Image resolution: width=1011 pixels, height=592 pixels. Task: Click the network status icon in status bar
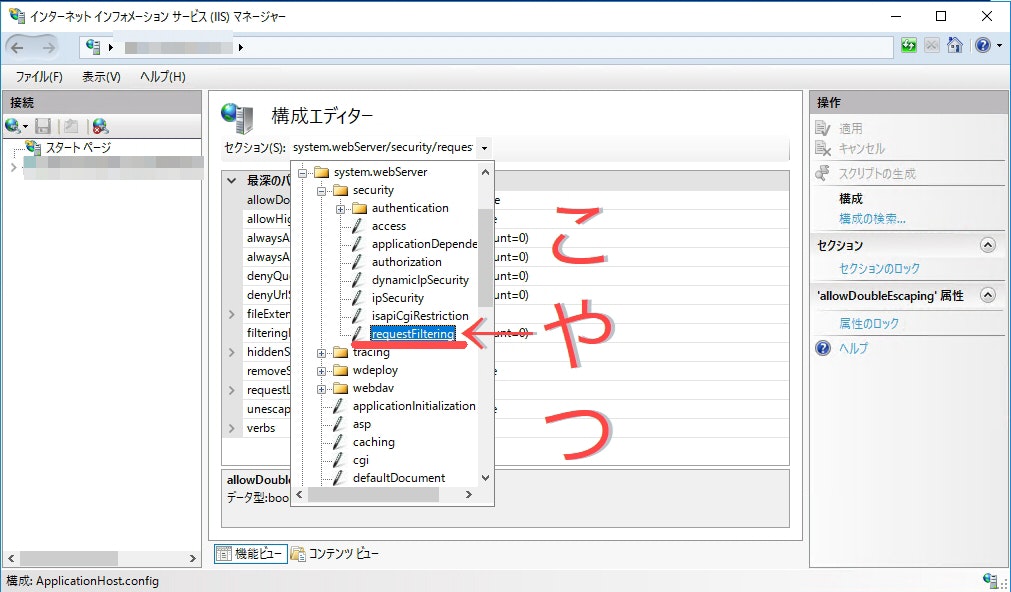[990, 580]
